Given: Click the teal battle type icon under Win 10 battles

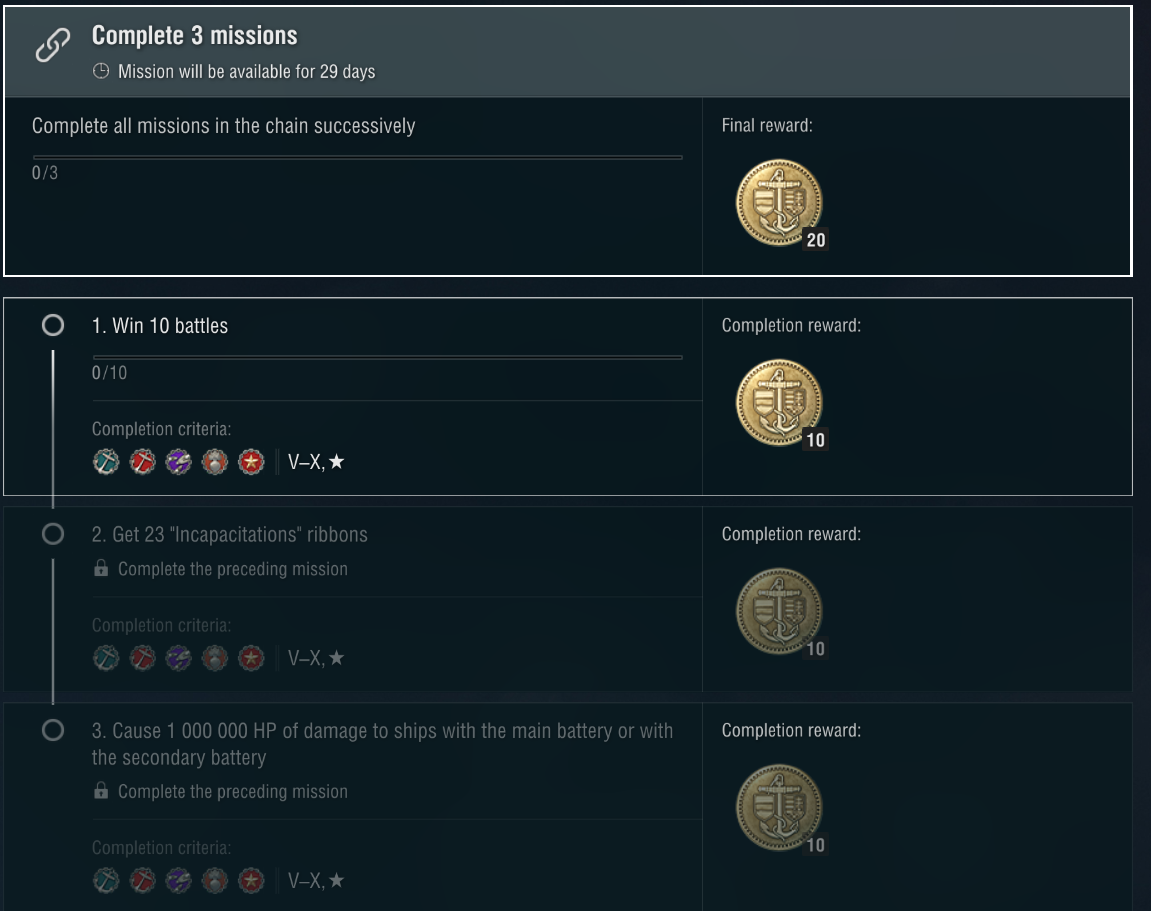Looking at the screenshot, I should [106, 462].
